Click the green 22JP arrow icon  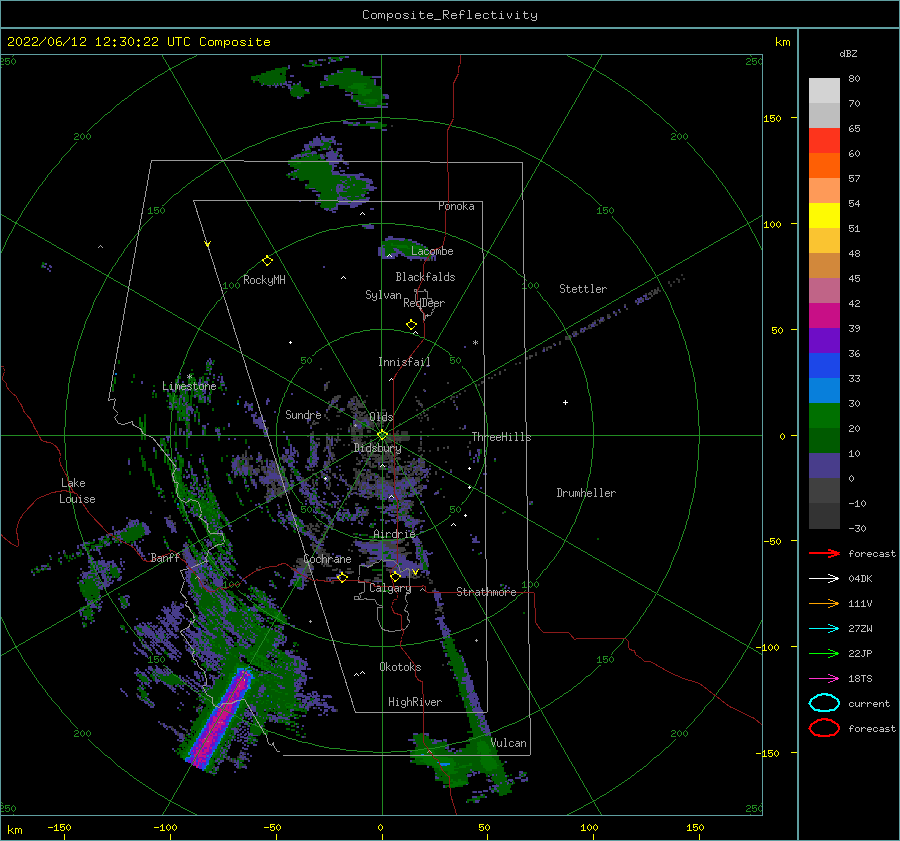pos(824,653)
